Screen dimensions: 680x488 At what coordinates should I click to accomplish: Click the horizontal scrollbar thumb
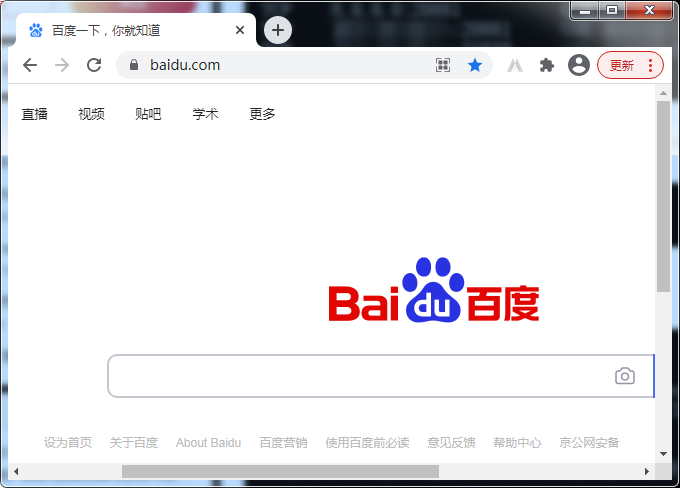280,471
